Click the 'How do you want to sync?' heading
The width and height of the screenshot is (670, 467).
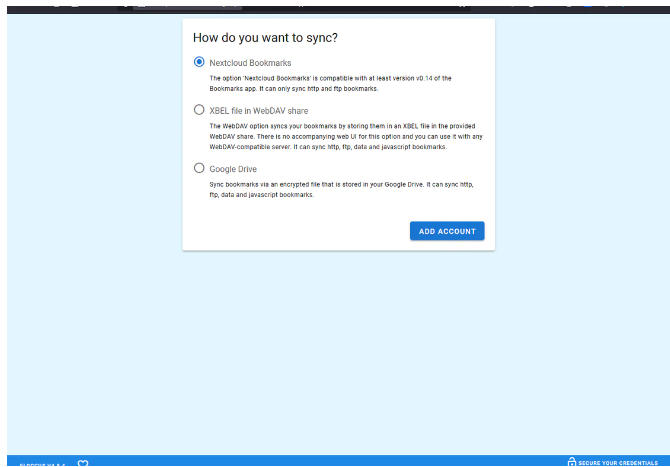coord(265,38)
